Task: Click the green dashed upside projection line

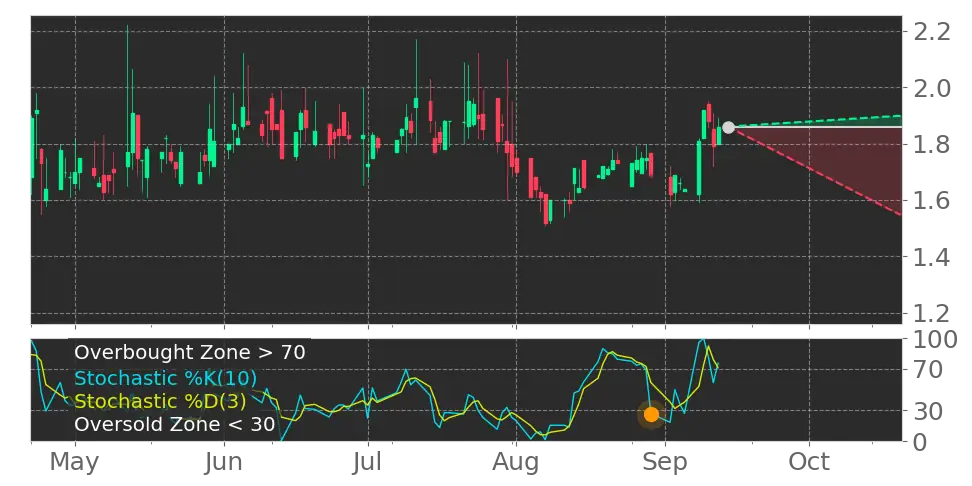Action: pyautogui.click(x=815, y=122)
